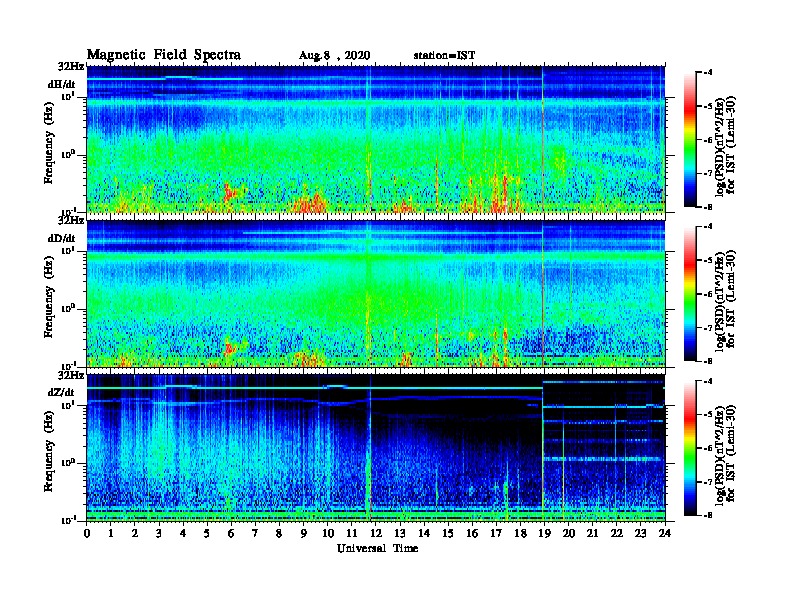Click the log(PSD) legend title of the dH/dt color bar
792x612 pixels.
point(725,145)
